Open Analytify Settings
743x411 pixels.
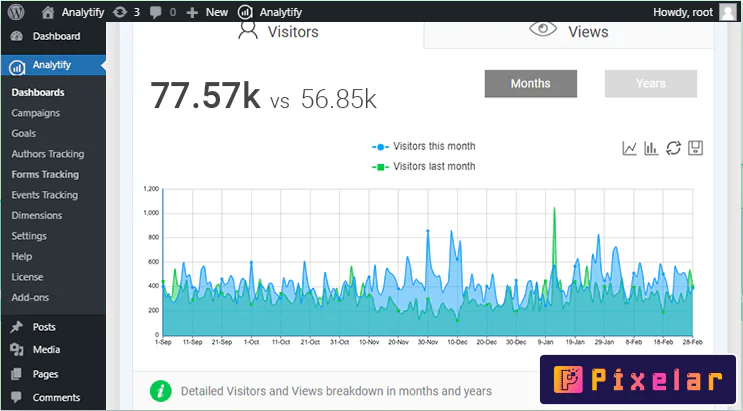(29, 236)
